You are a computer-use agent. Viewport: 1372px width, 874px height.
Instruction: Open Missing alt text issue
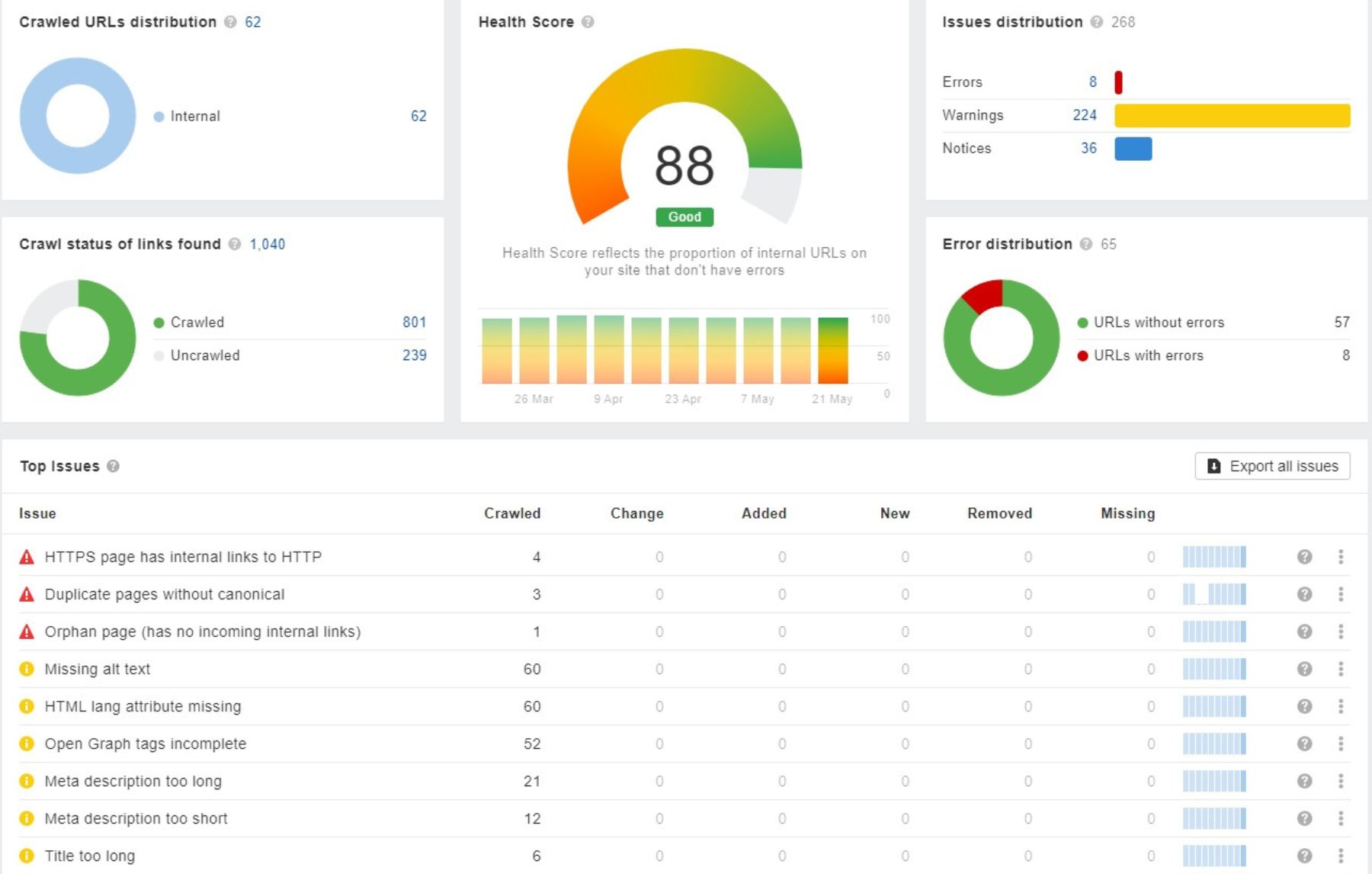(98, 669)
